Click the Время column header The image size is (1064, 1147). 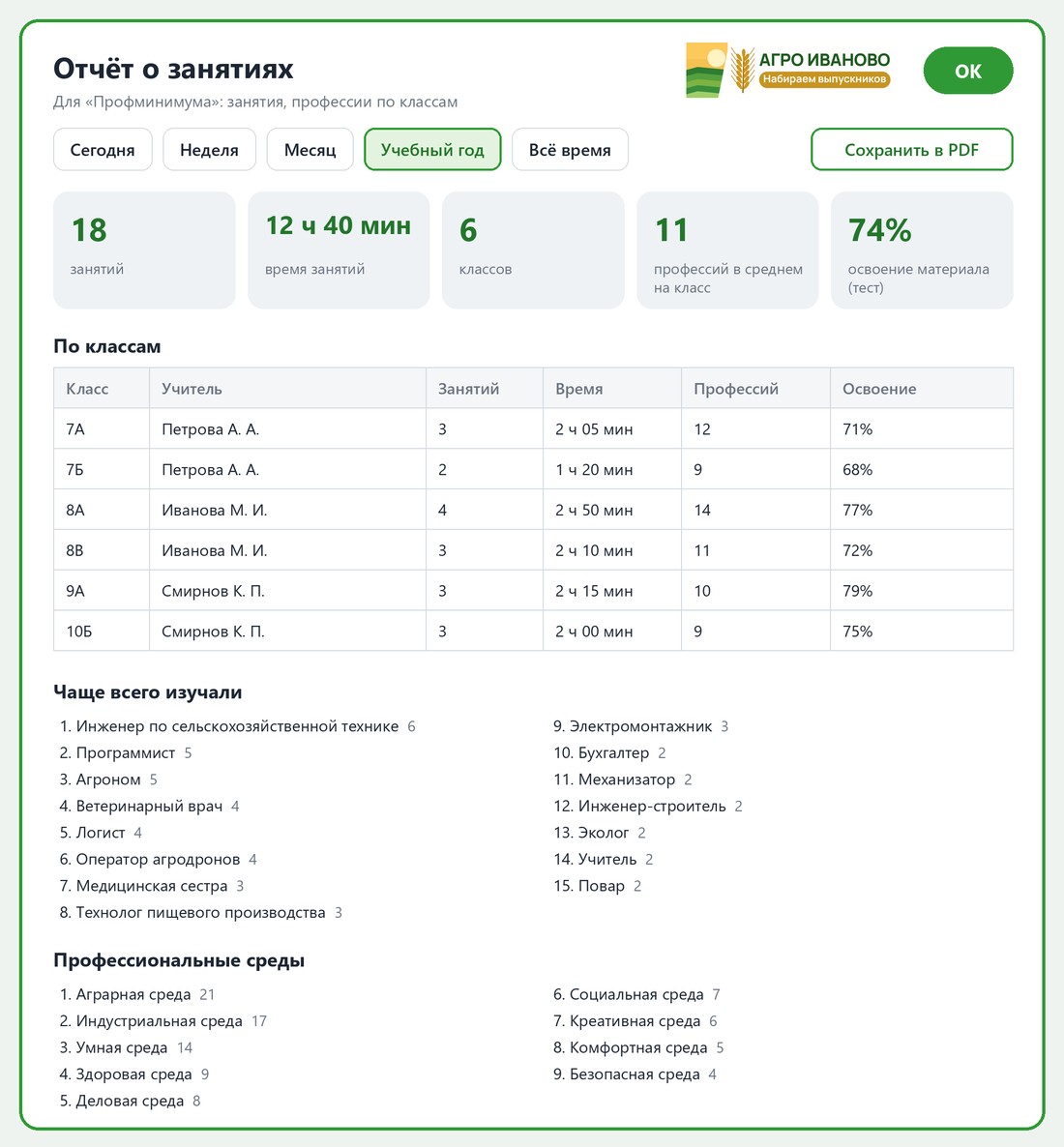click(x=612, y=389)
